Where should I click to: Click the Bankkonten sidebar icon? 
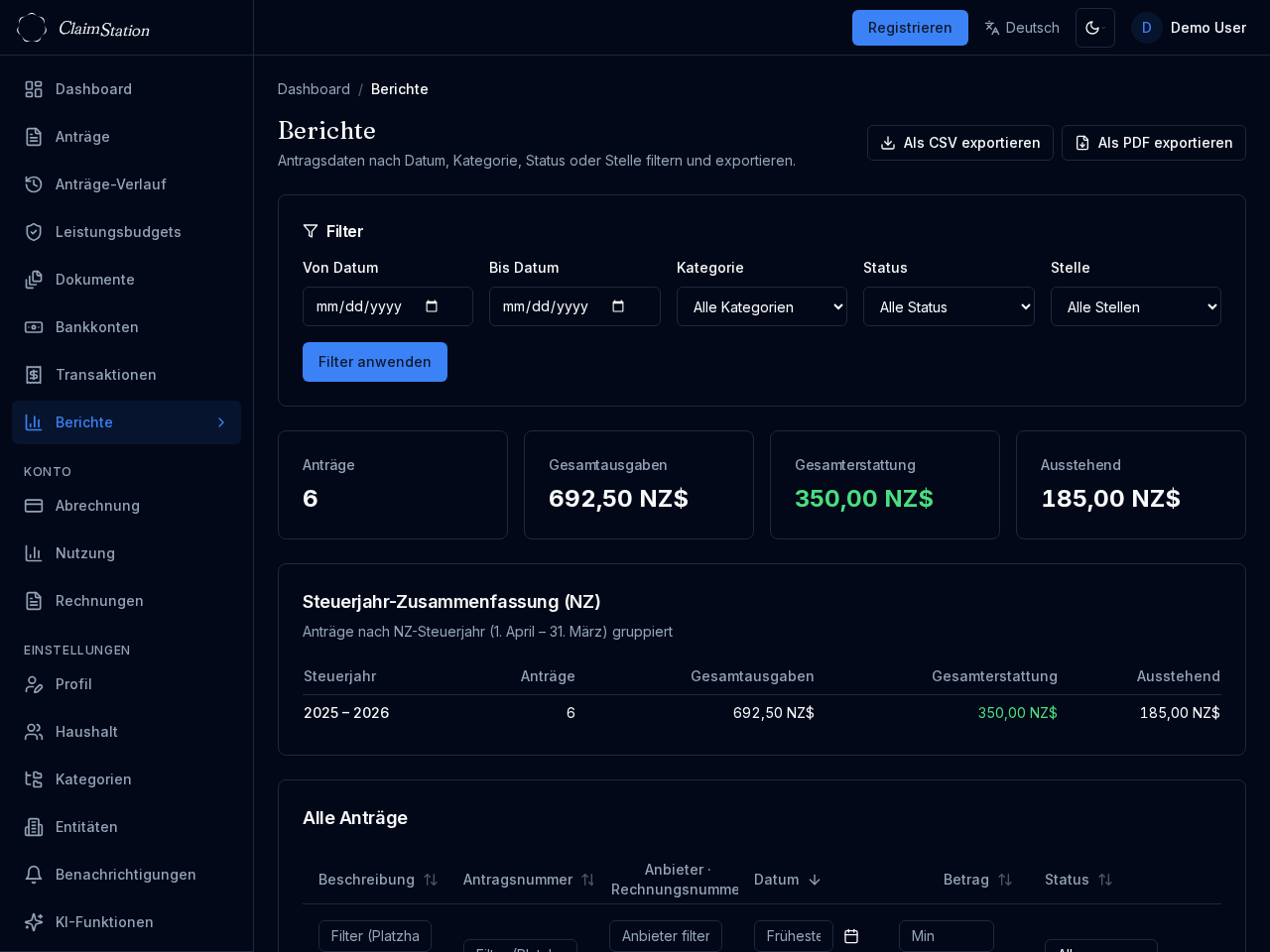(34, 327)
